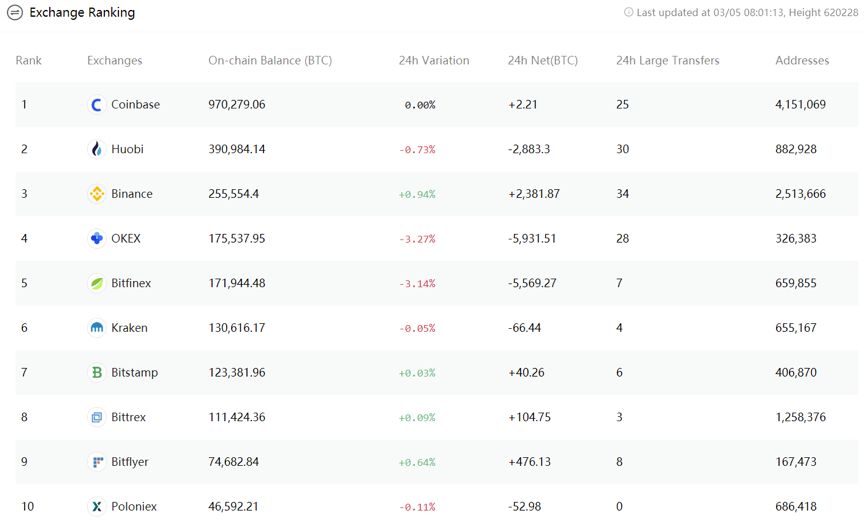Click the Last updated timestamp text

coord(747,12)
